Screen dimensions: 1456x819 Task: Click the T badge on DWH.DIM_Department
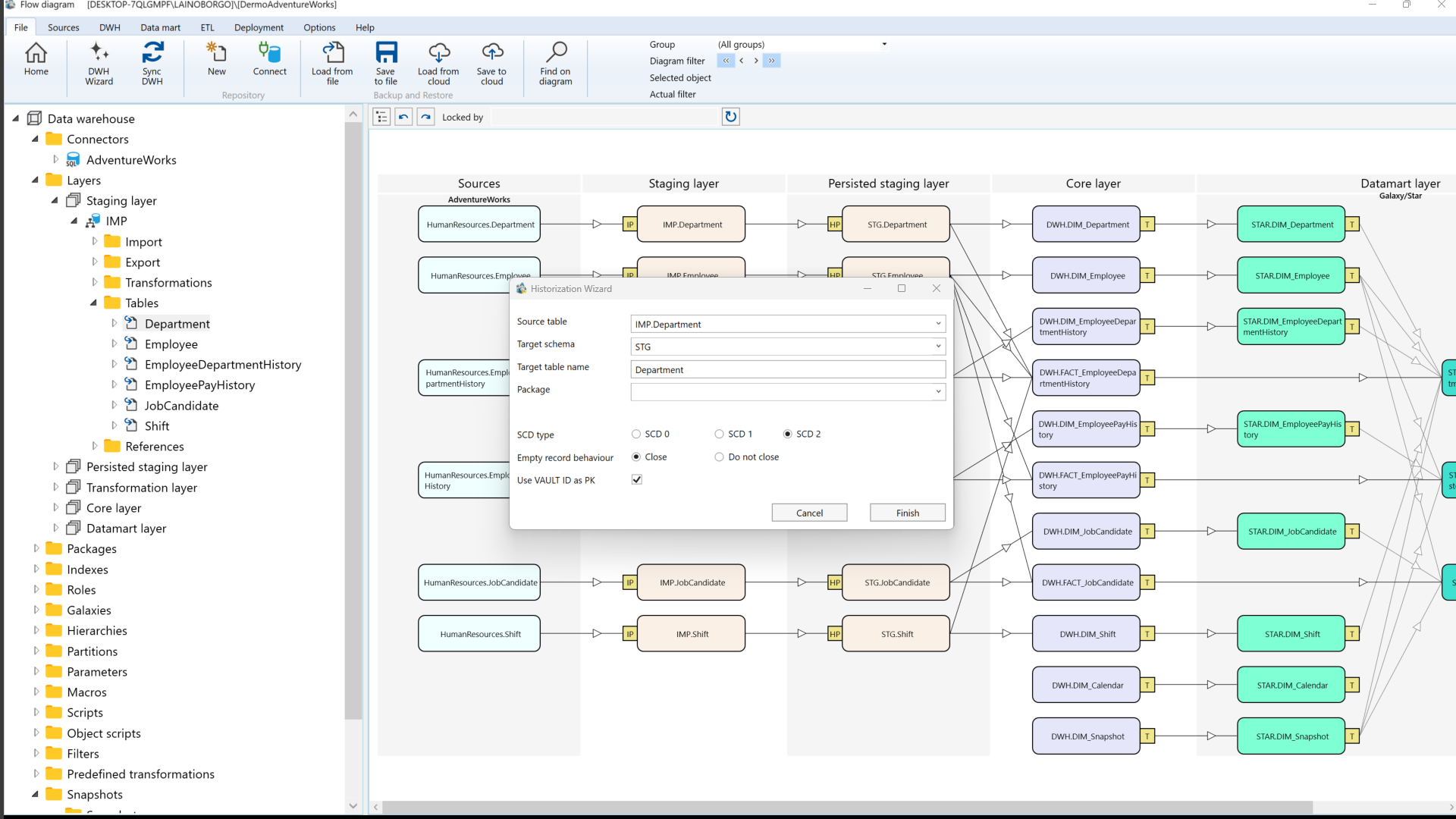[x=1147, y=224]
